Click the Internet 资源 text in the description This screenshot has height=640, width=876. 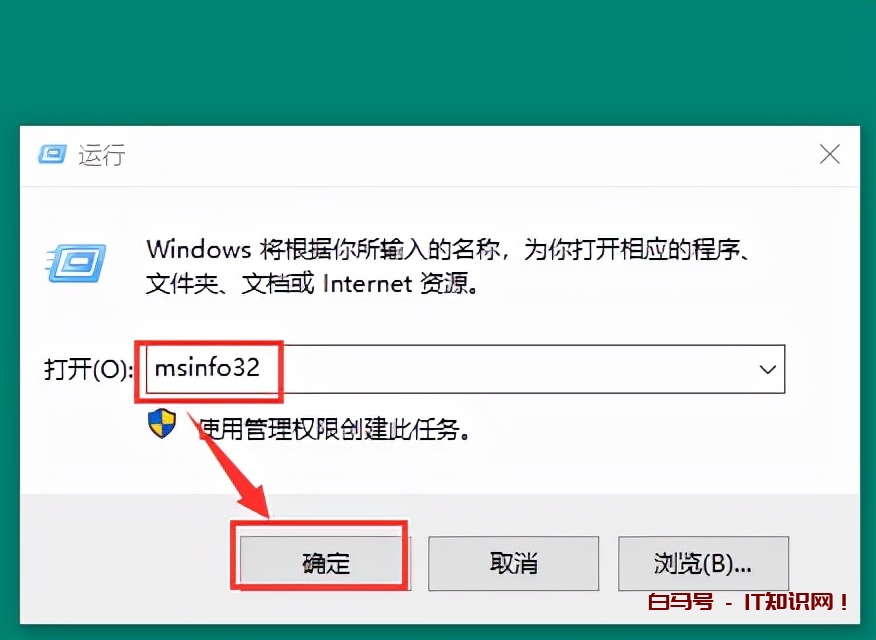point(401,284)
